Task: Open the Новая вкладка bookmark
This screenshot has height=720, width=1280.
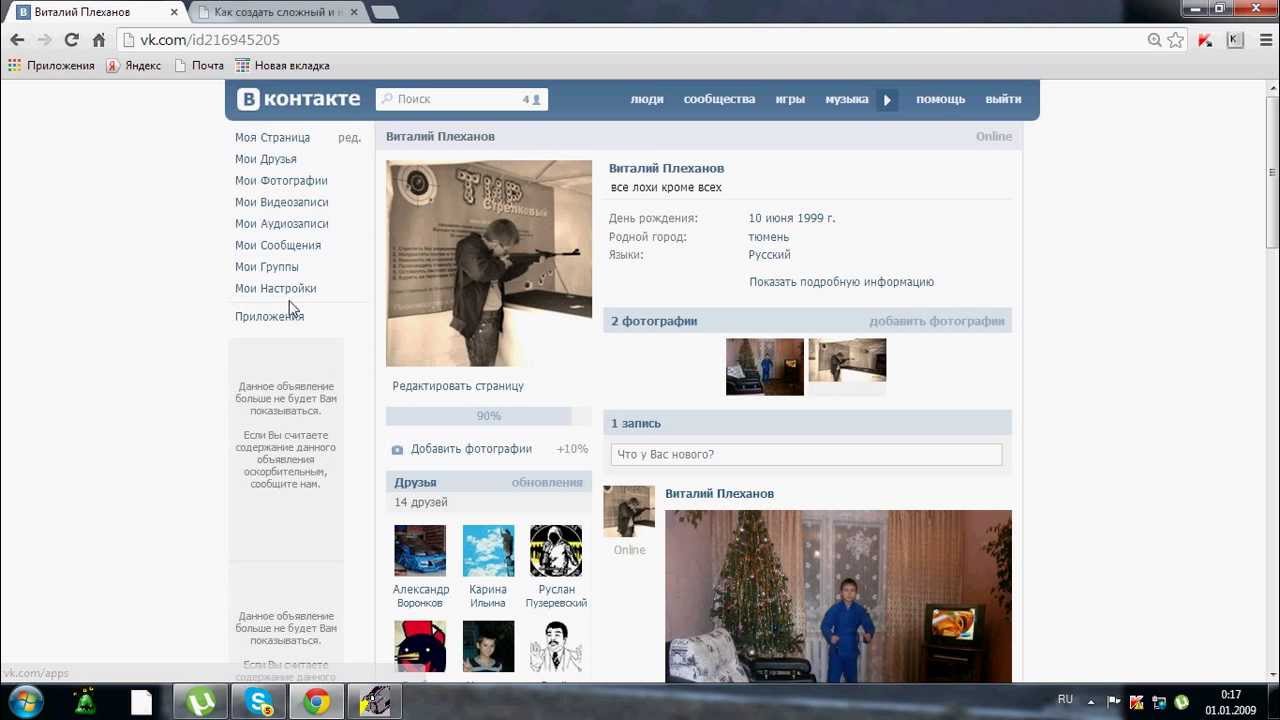Action: coord(282,66)
